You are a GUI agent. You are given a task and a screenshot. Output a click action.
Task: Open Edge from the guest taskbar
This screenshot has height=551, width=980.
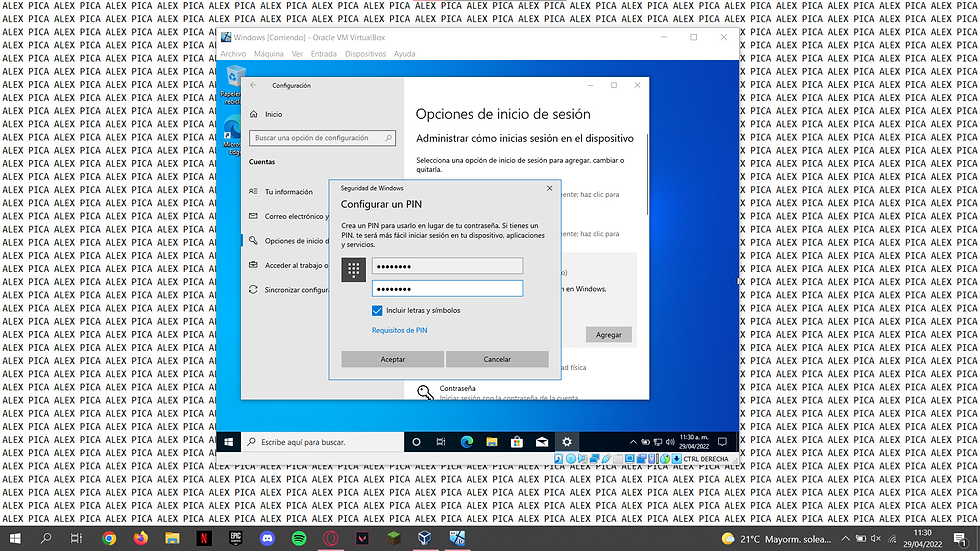click(467, 442)
